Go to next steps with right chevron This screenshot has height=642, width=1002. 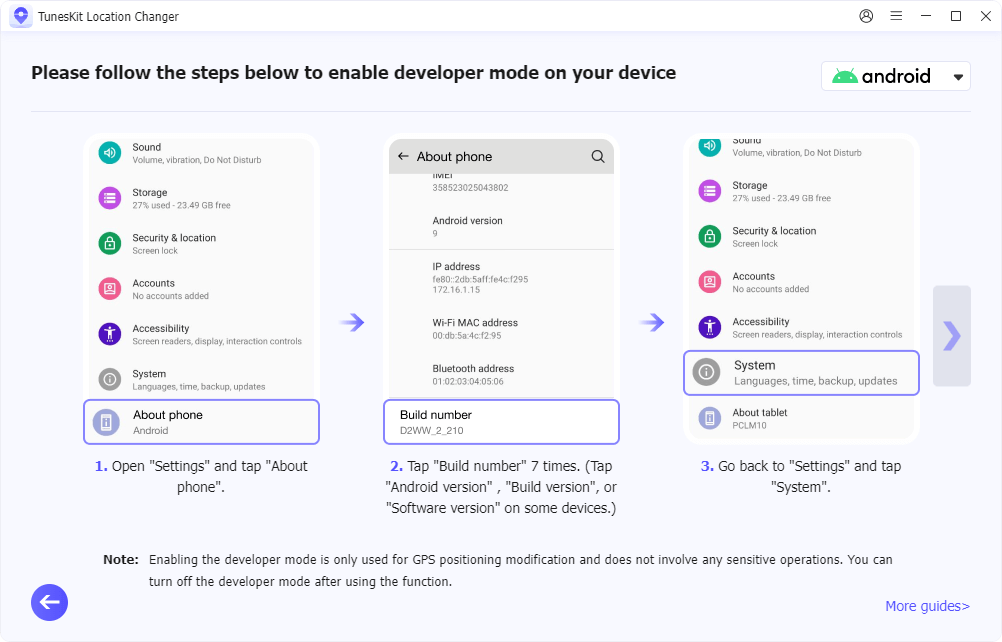point(951,336)
